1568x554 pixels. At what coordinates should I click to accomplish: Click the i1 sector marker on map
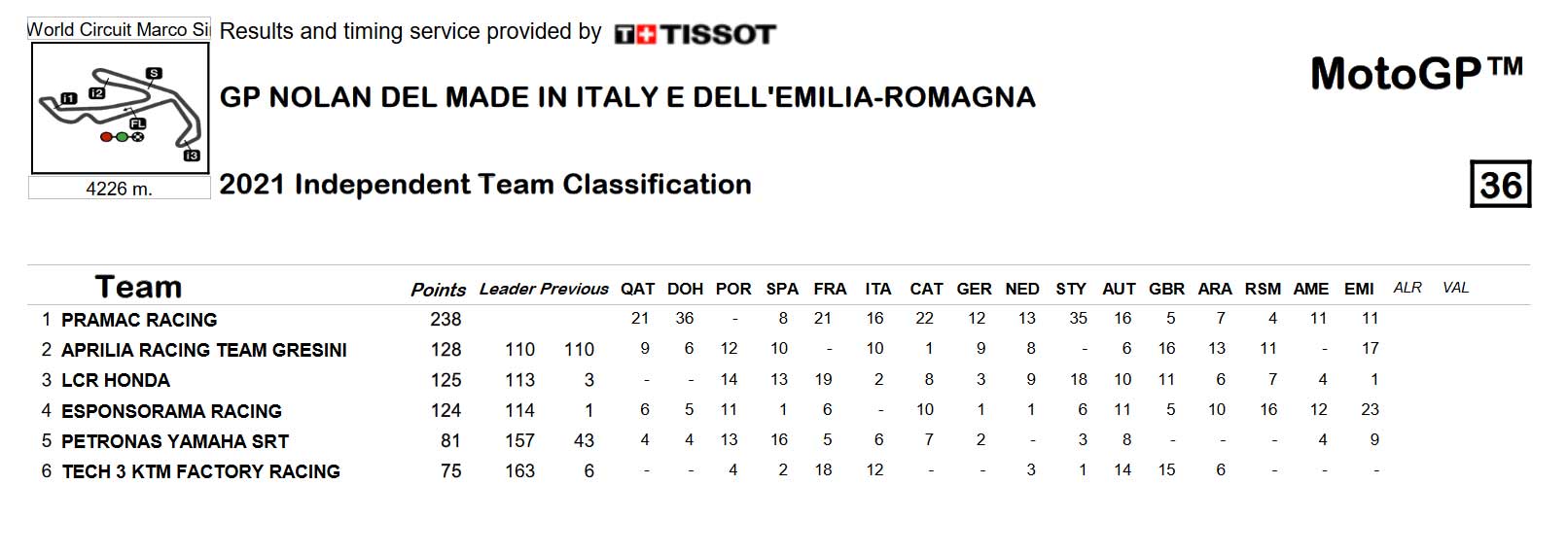[x=68, y=98]
